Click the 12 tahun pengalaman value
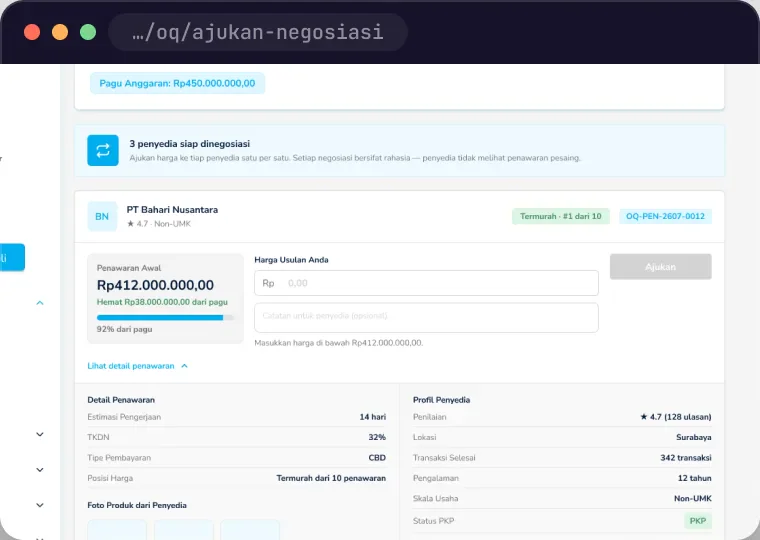The width and height of the screenshot is (760, 540). (695, 478)
